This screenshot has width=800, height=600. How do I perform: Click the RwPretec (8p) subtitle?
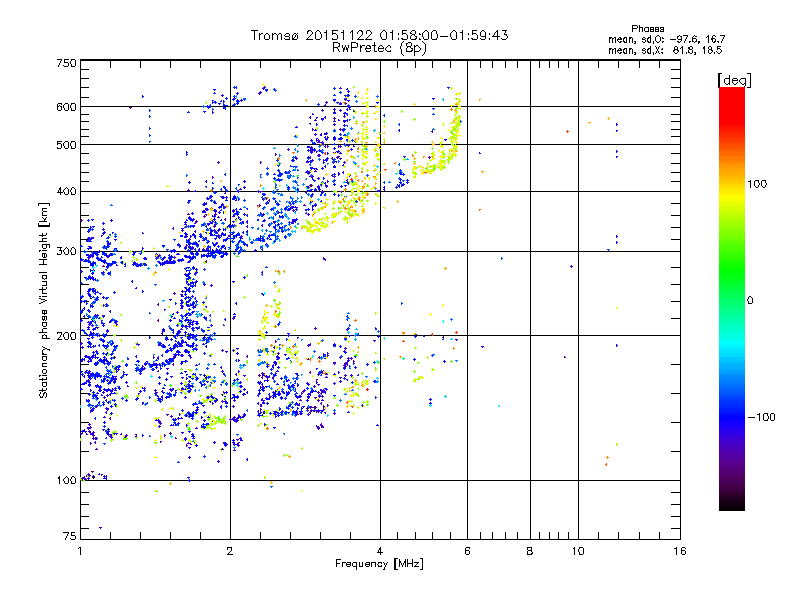coord(379,48)
